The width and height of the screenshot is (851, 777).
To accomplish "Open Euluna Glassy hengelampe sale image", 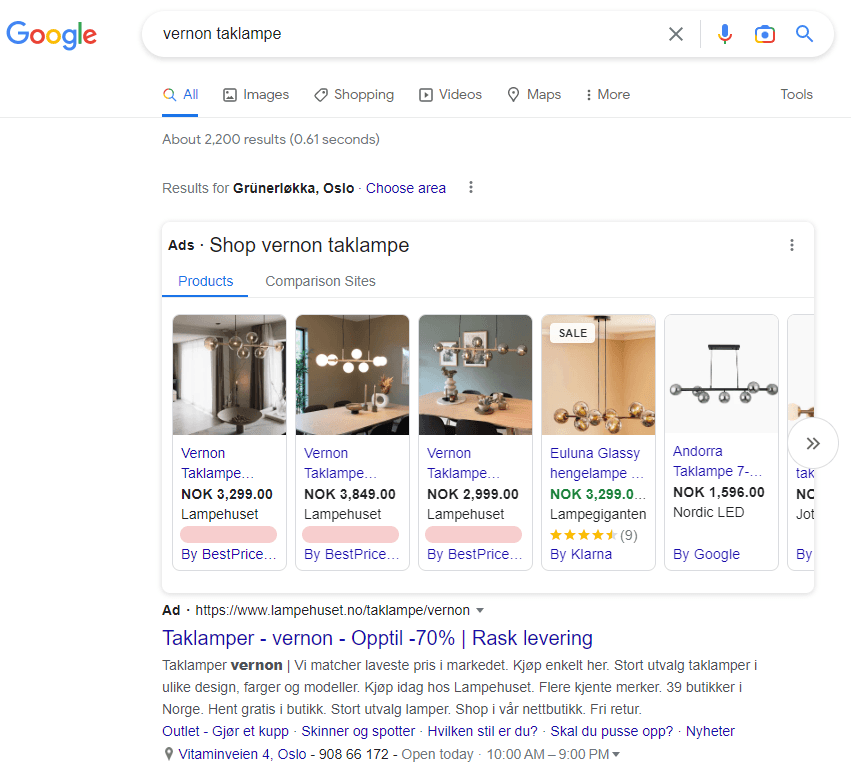I will [x=599, y=375].
